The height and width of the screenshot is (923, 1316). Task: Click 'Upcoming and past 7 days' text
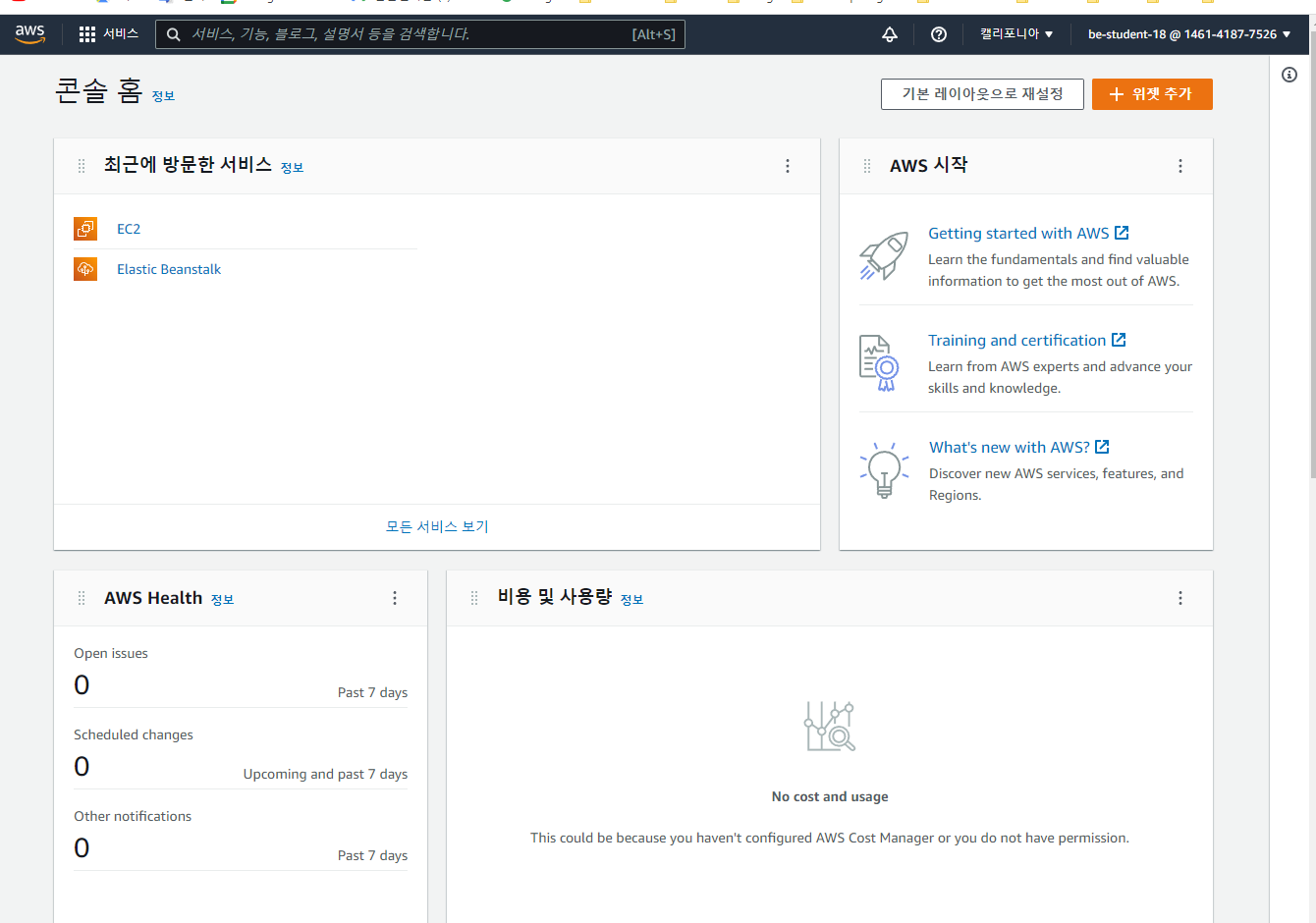pos(325,774)
